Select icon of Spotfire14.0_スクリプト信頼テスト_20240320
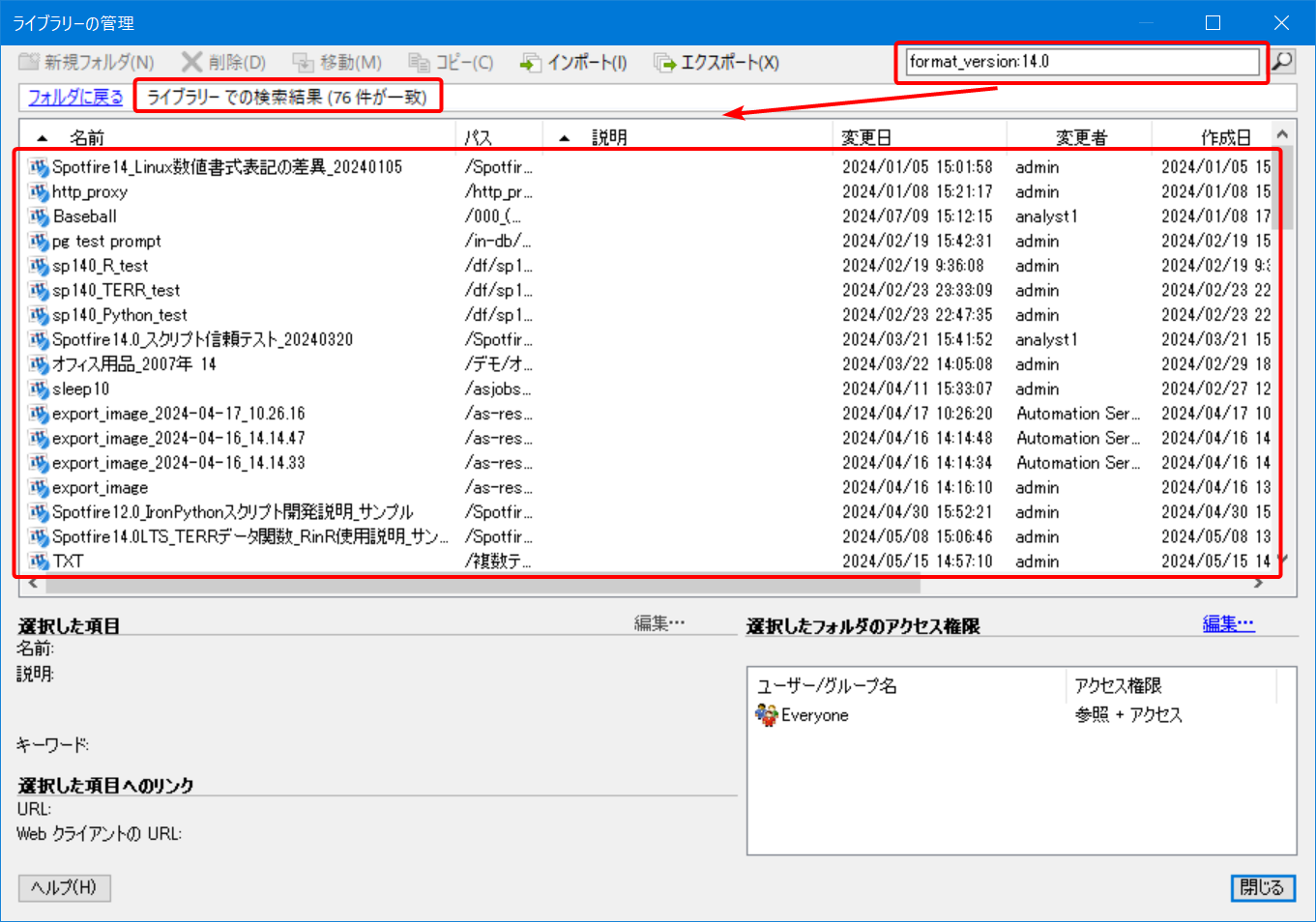1316x922 pixels. pos(39,339)
